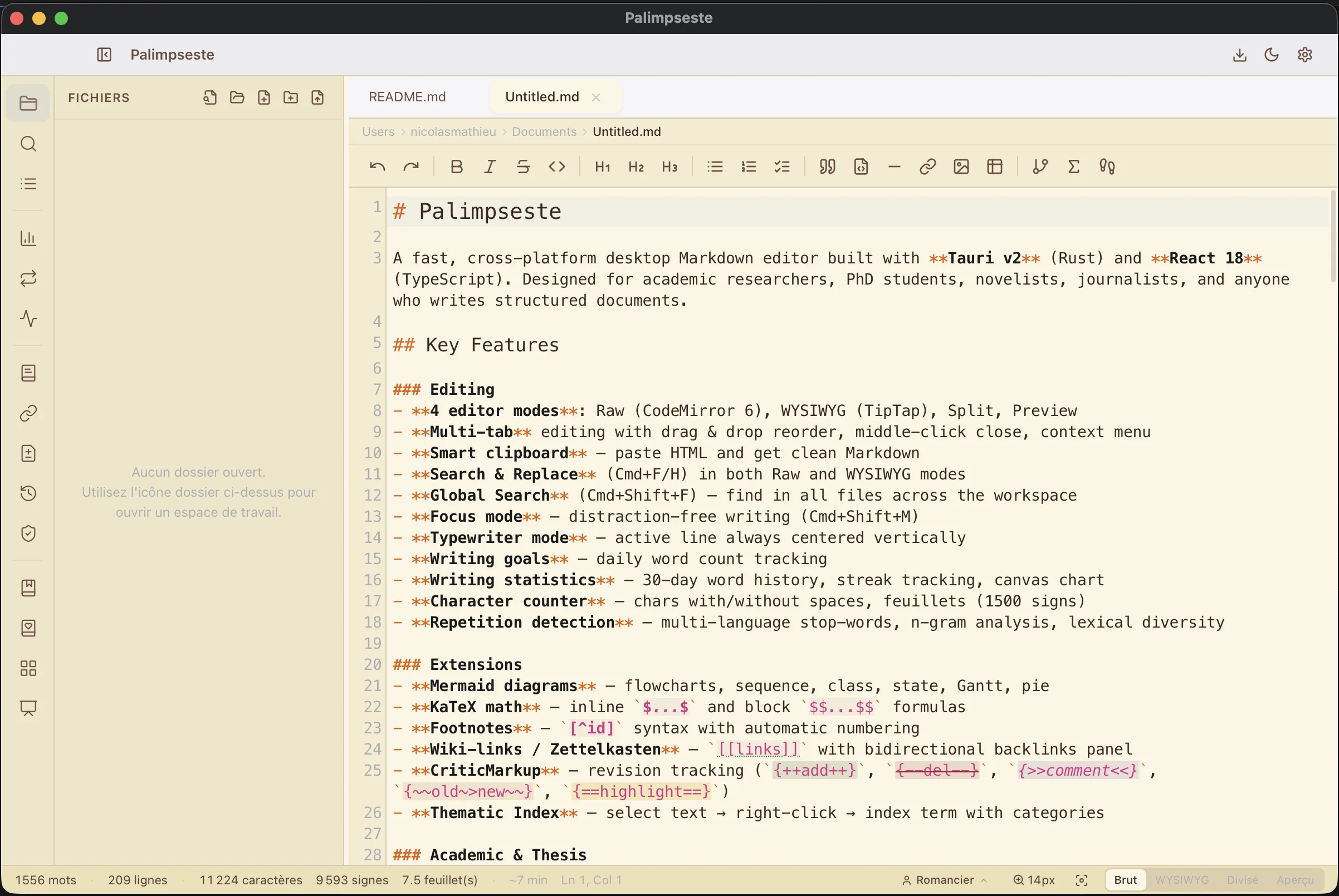Viewport: 1339px width, 896px height.
Task: Open the search panel in the sidebar
Action: click(x=28, y=144)
